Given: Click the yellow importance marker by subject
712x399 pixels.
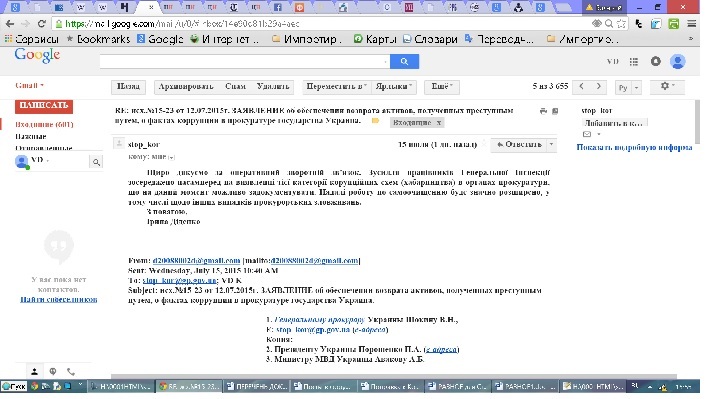Looking at the screenshot, I should 375,121.
